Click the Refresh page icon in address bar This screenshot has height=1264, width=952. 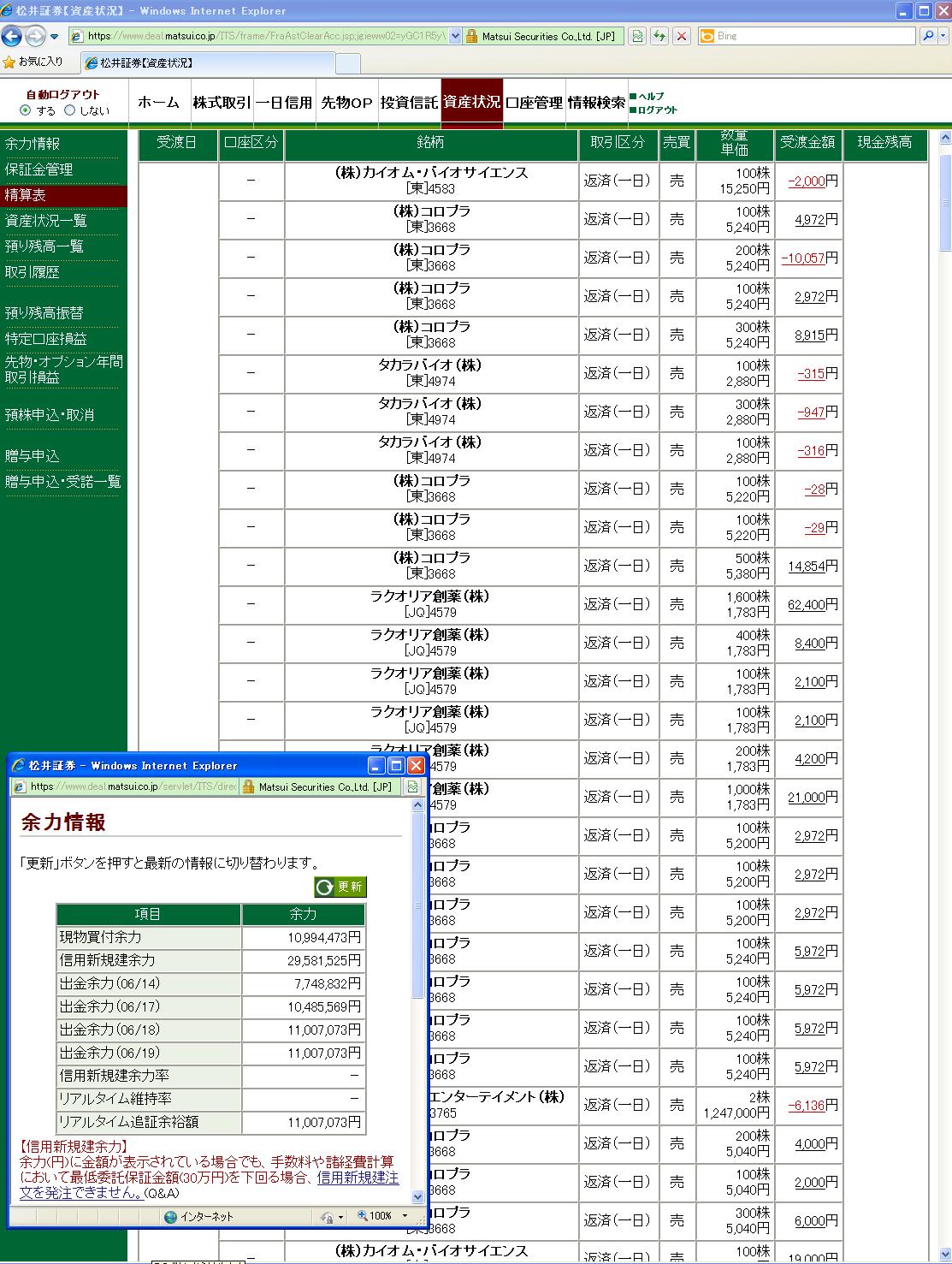[659, 36]
